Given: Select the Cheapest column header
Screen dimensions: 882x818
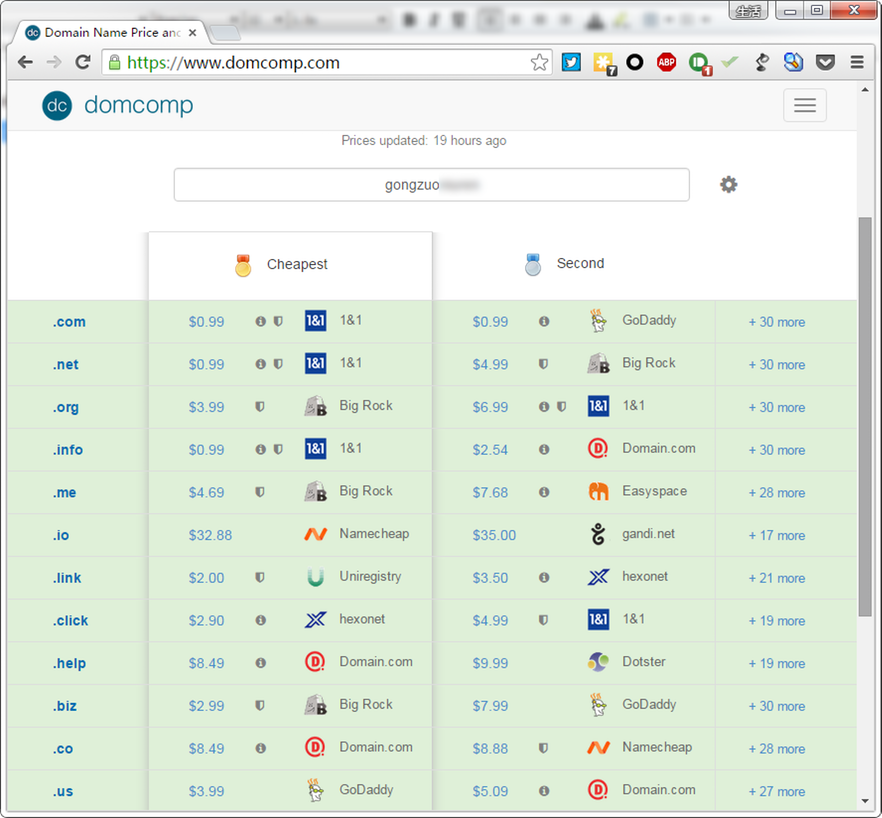Looking at the screenshot, I should tap(290, 264).
